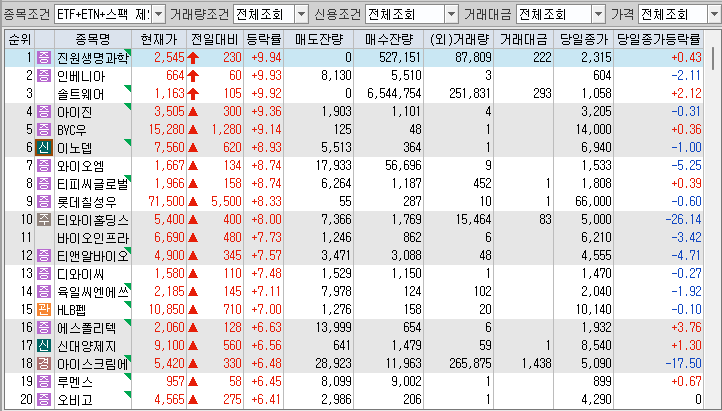Click the up triangle for 아이진

(193, 111)
